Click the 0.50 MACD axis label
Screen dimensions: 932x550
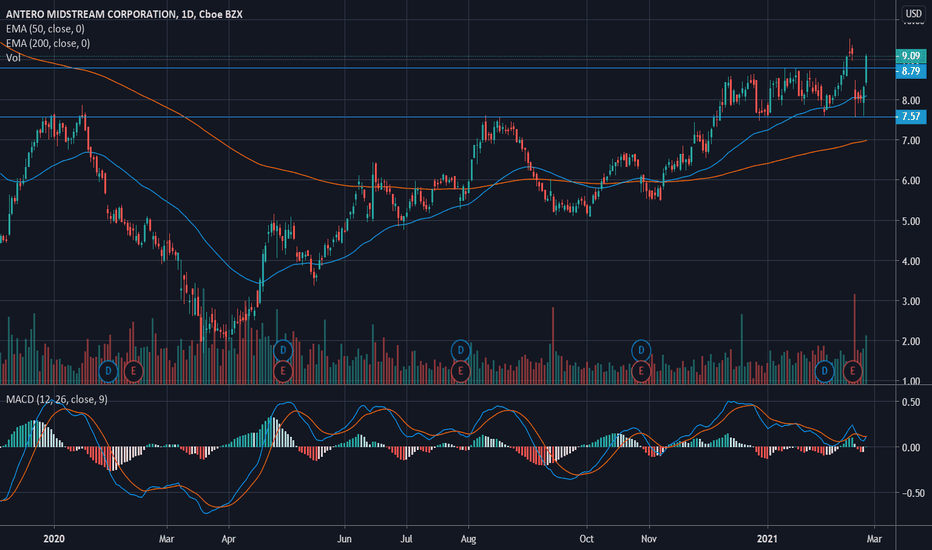(911, 402)
